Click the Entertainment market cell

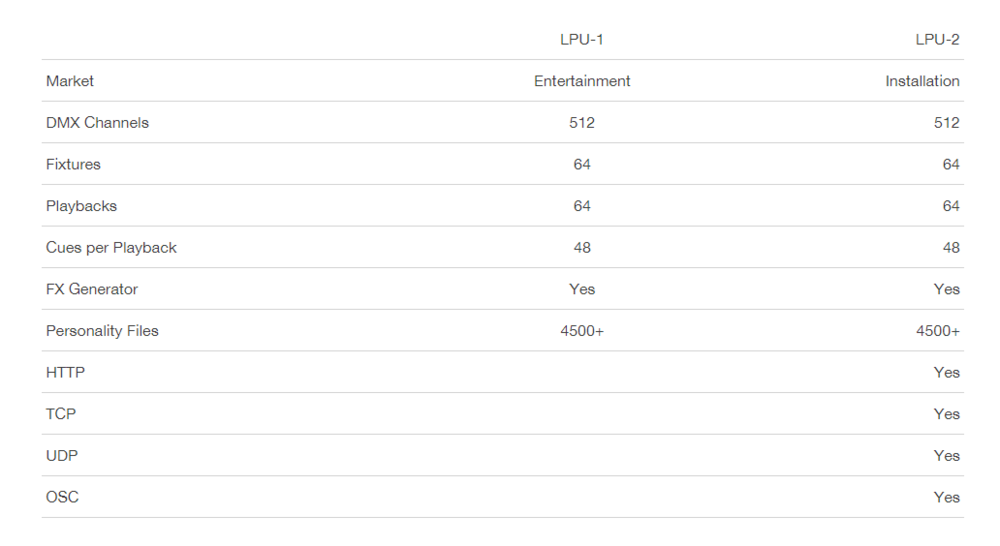(x=582, y=81)
